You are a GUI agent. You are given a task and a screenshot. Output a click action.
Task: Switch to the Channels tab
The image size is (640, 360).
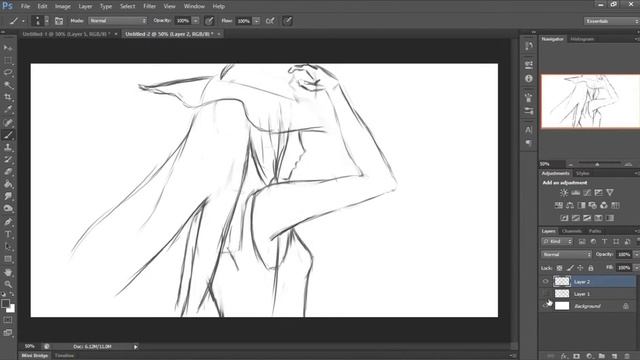pyautogui.click(x=571, y=231)
